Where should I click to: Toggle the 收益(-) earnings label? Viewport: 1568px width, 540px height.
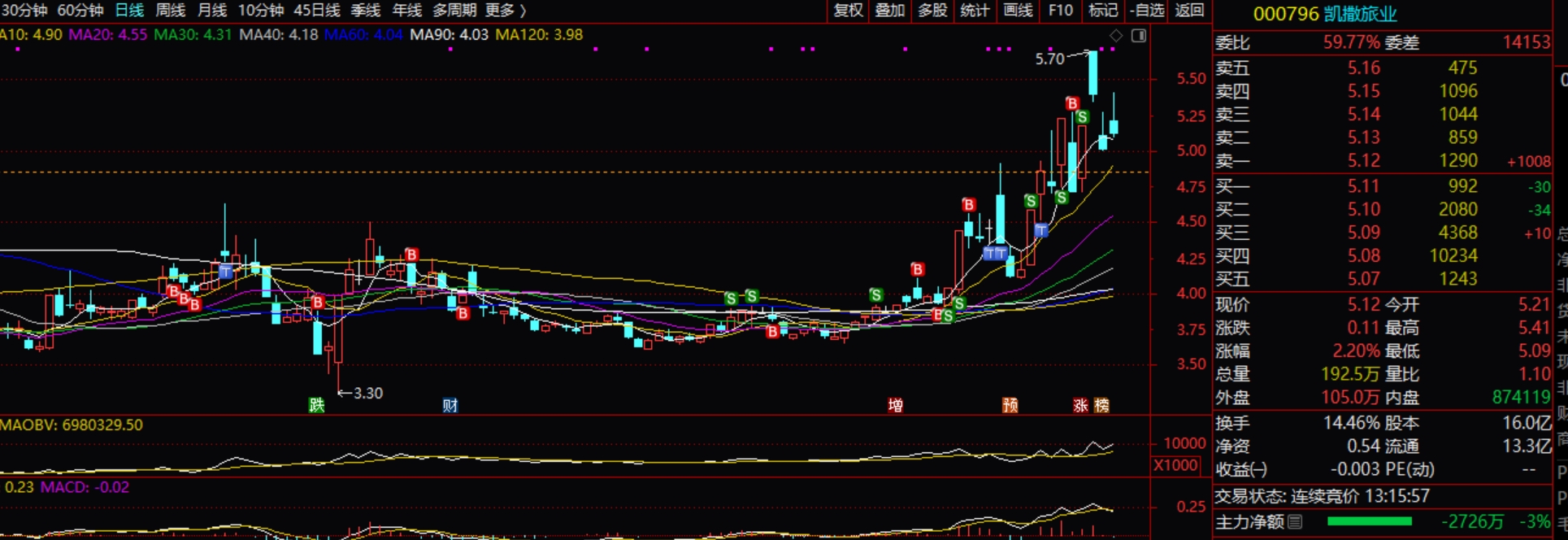point(1240,469)
